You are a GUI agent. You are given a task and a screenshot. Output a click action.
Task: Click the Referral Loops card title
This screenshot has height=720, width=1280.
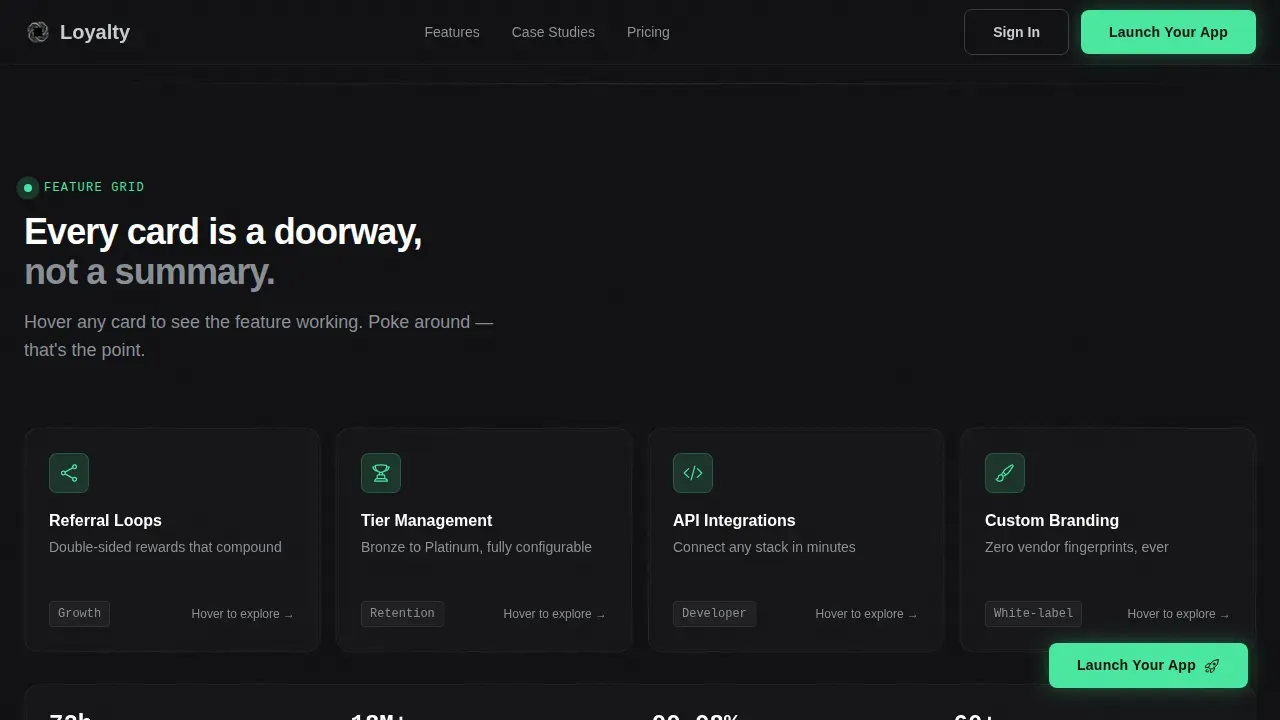pyautogui.click(x=105, y=520)
